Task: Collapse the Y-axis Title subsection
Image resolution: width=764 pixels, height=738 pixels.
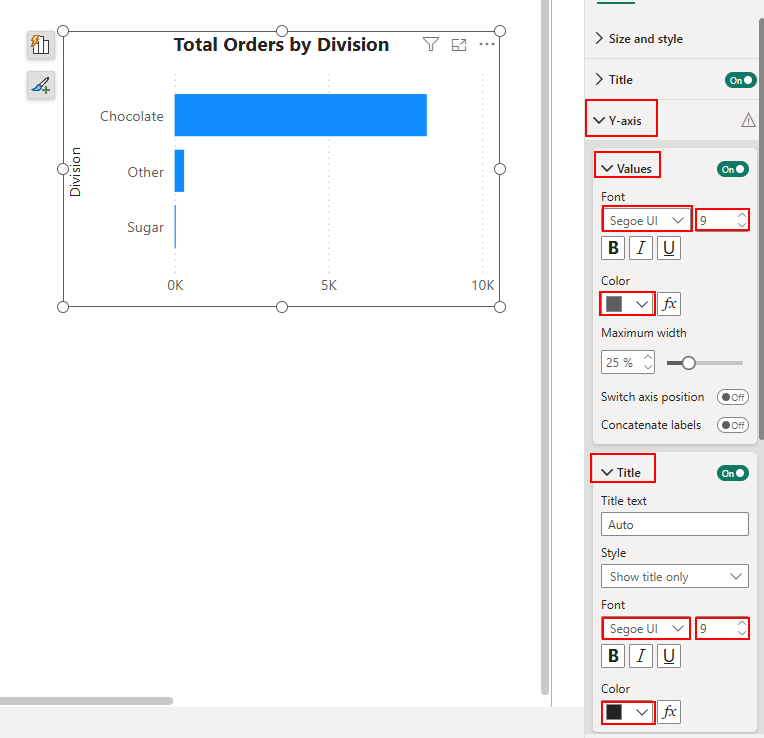Action: [x=621, y=473]
